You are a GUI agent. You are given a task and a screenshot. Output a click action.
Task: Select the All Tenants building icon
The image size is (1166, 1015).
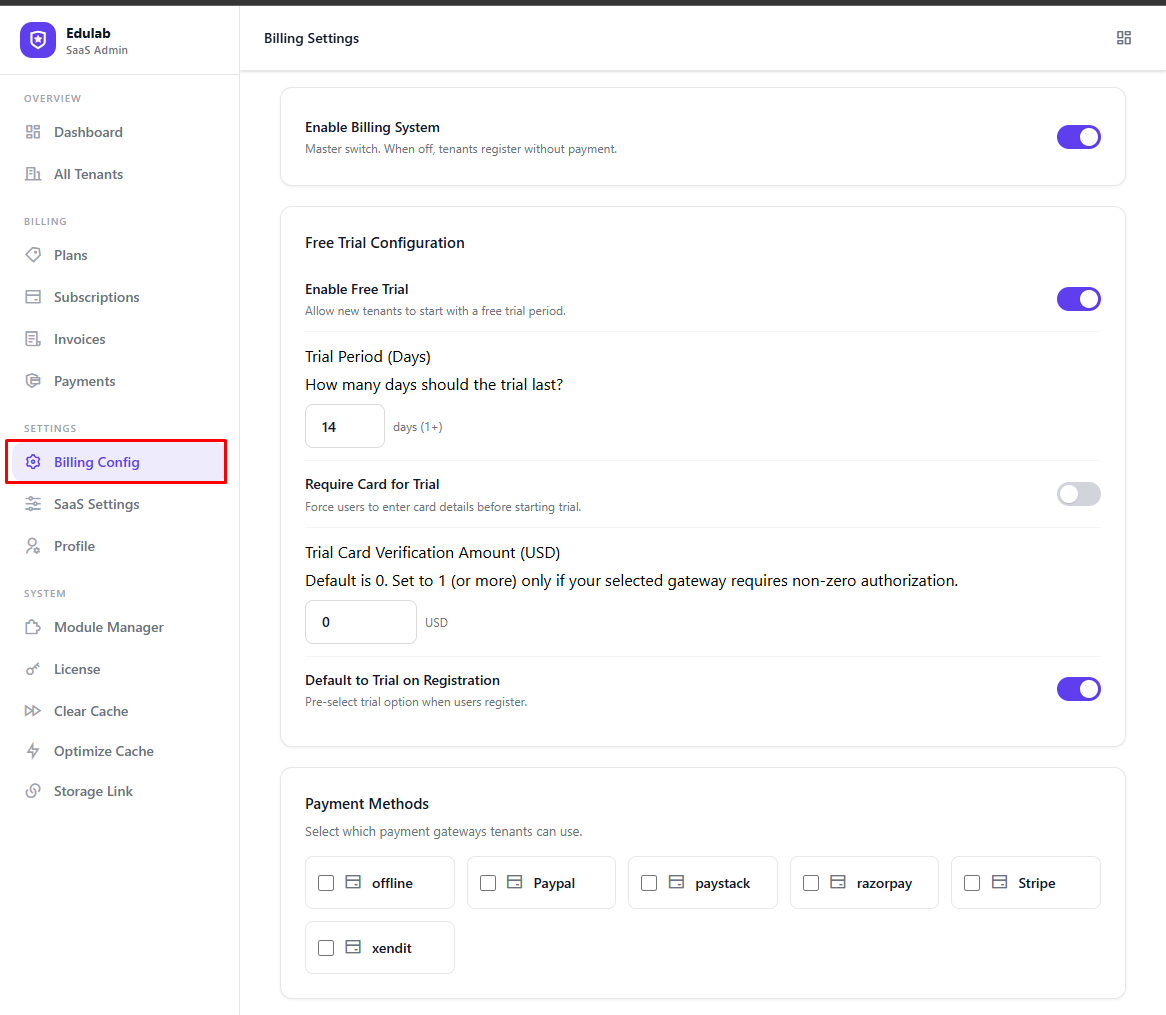pos(31,174)
